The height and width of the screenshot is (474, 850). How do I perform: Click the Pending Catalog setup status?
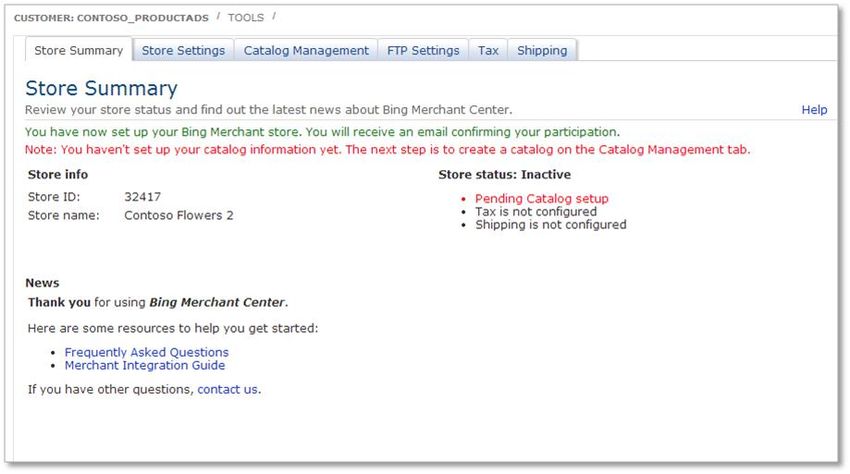coord(542,198)
